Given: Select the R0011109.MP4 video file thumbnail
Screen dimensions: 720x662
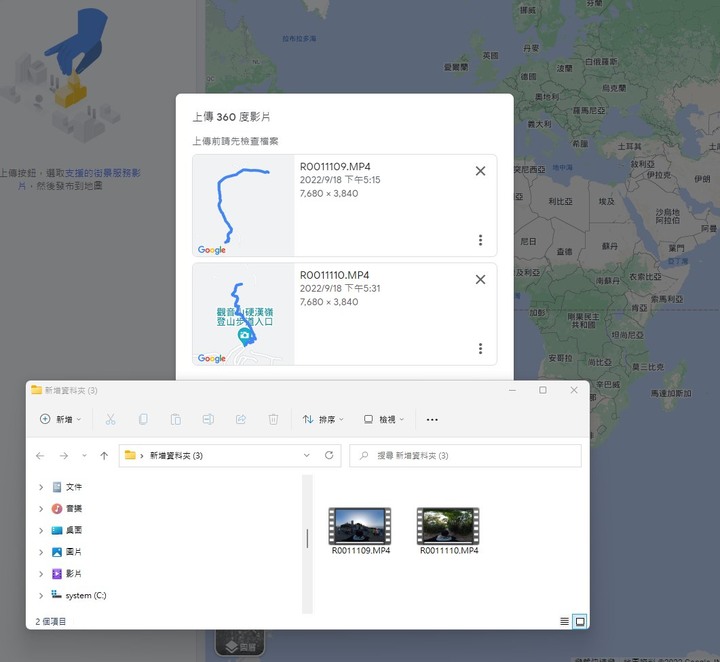Looking at the screenshot, I should click(x=360, y=526).
